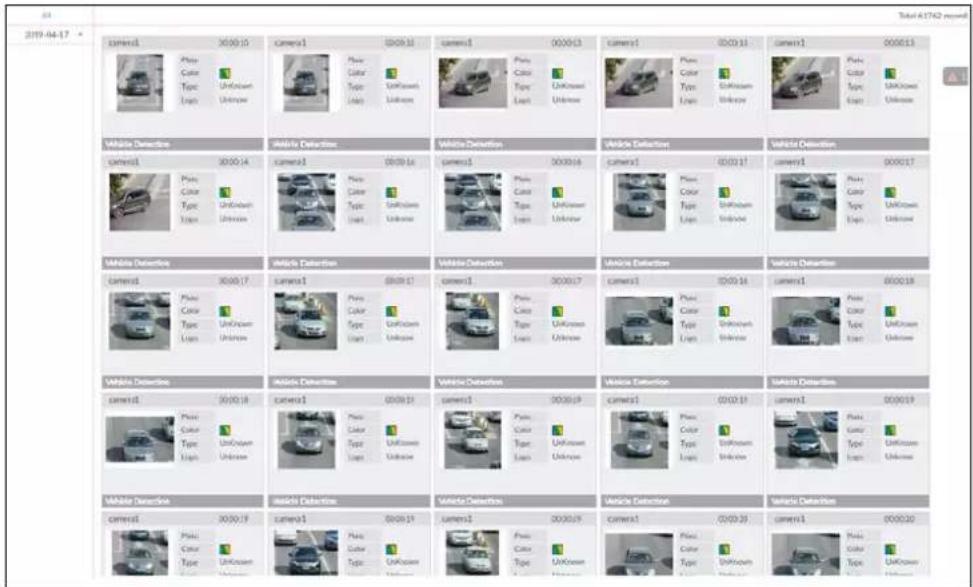Viewport: 973px width, 587px height.
Task: Select Logo value on the 00:00:14 card
Action: tap(233, 219)
